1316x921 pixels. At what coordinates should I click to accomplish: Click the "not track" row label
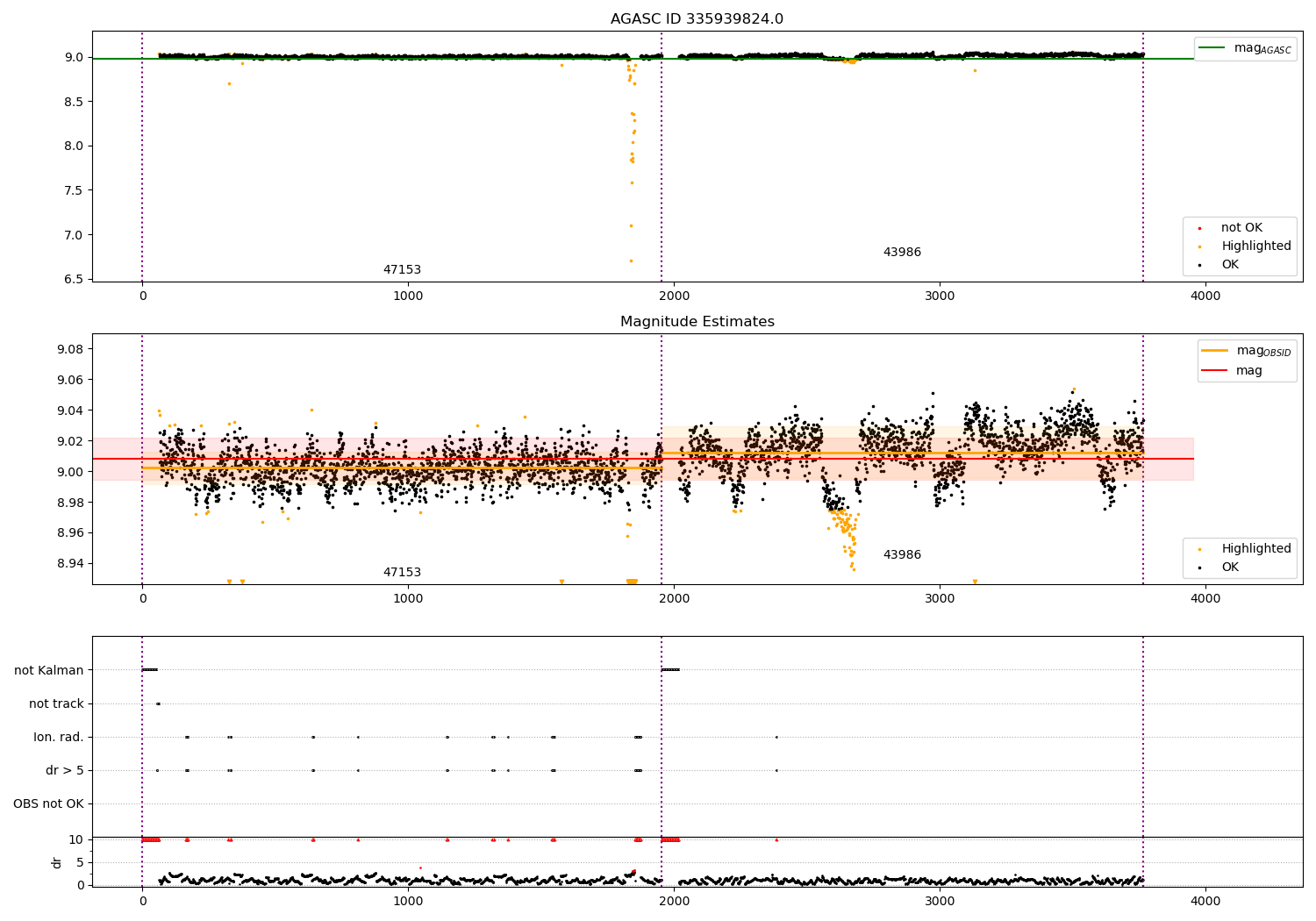(56, 704)
